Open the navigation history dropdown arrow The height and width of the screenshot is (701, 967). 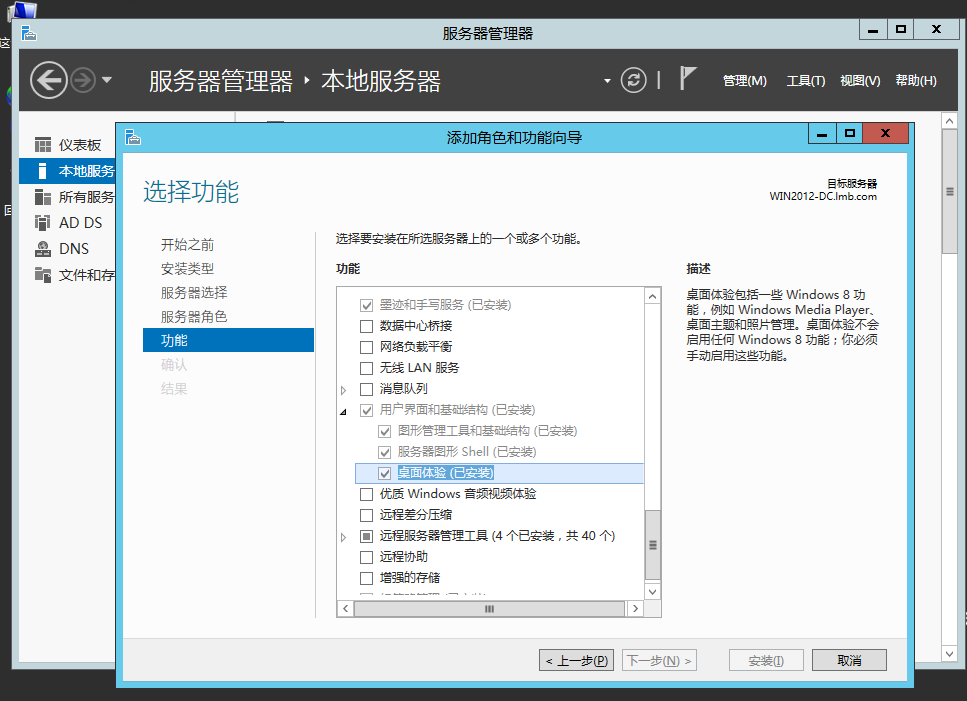click(107, 80)
